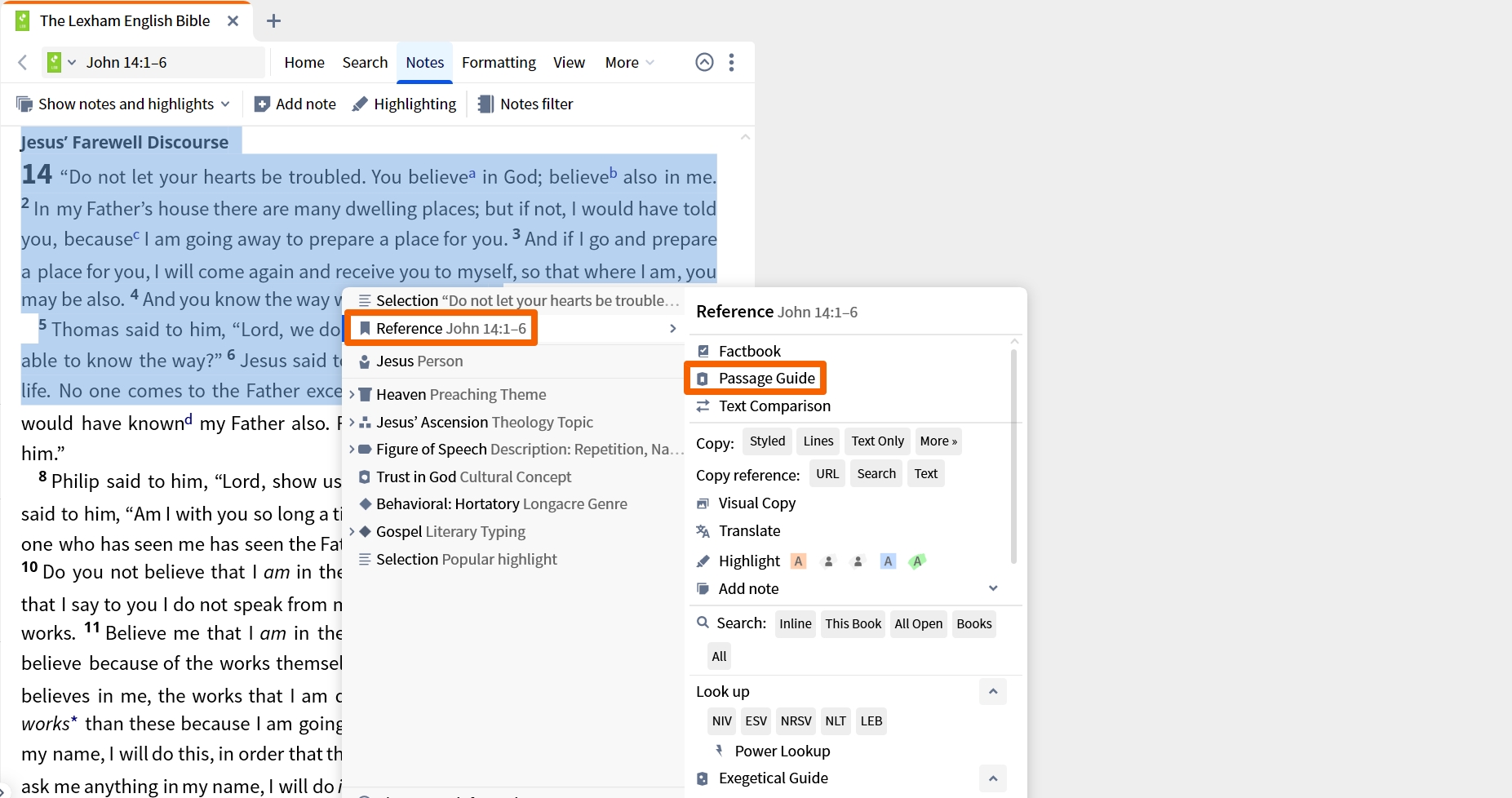Open Text Comparison tool
Screen dimensions: 1512x798
click(x=763, y=406)
